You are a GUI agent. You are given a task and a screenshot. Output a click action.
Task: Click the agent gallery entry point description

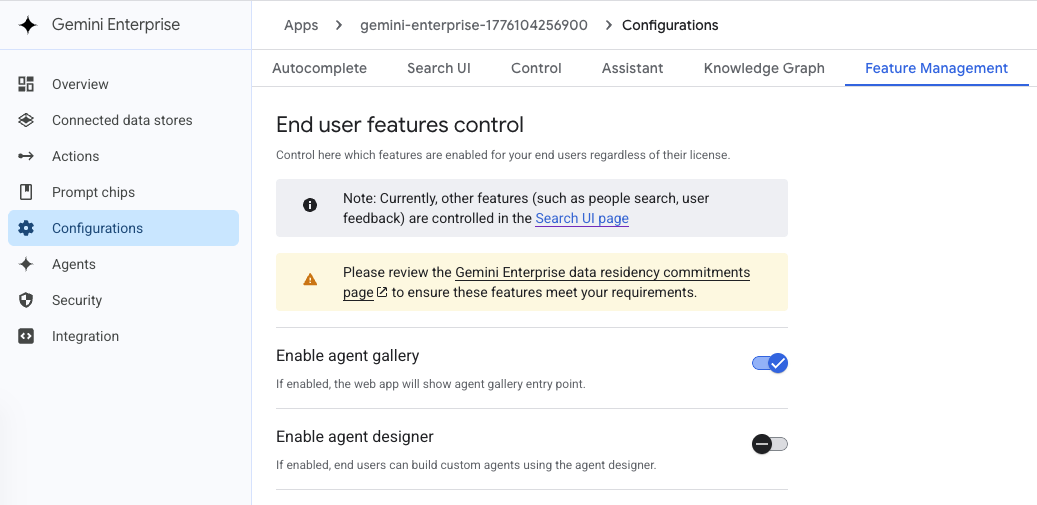(x=431, y=383)
